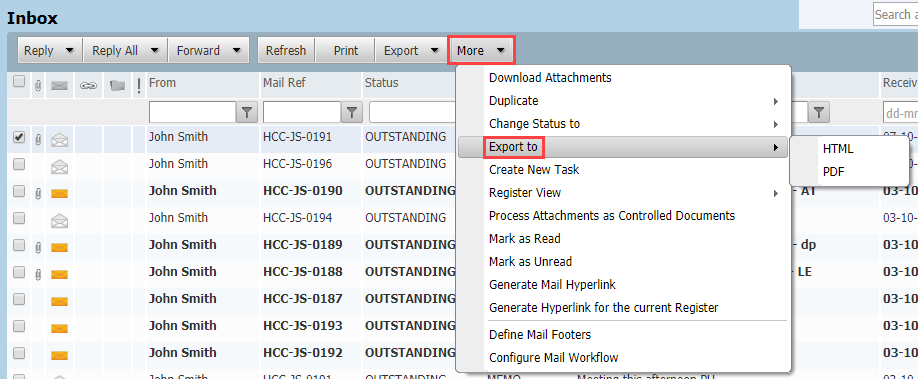Click unread envelope icon in HCC-JS-0187 row
Image resolution: width=918 pixels, height=379 pixels.
click(x=59, y=301)
